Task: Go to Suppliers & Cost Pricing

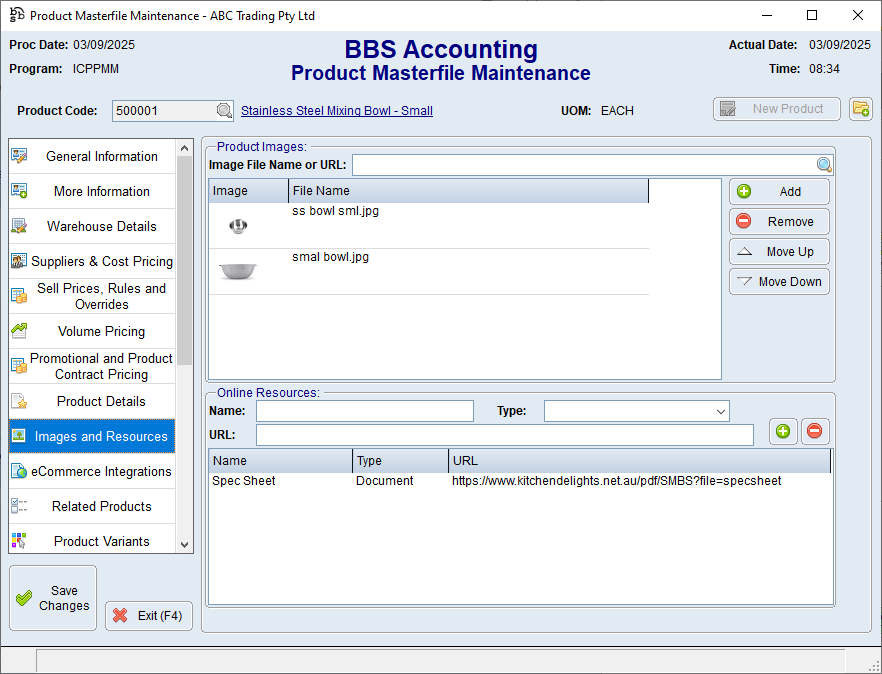Action: tap(101, 262)
